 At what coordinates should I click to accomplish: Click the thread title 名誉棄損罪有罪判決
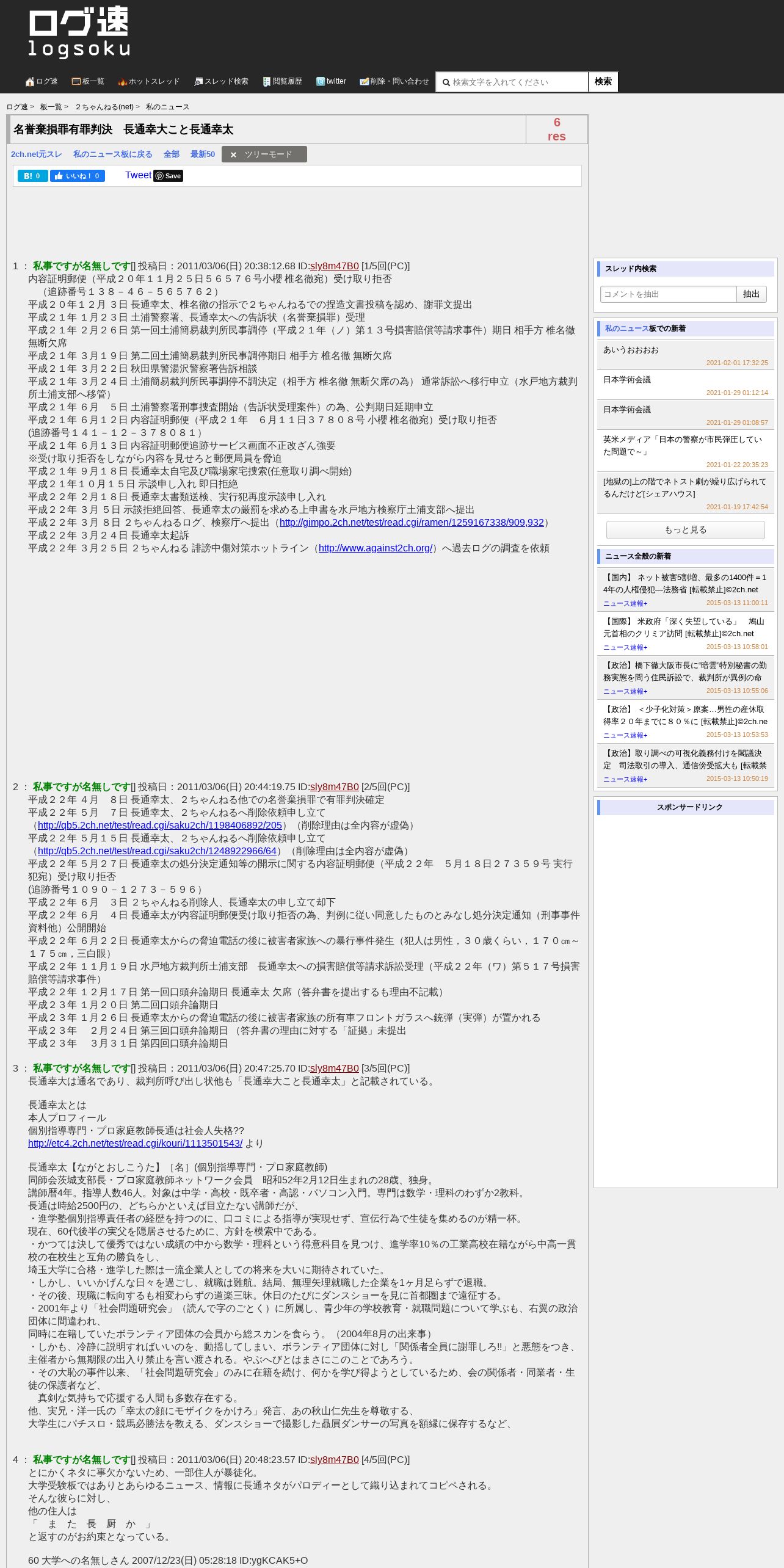tap(123, 129)
